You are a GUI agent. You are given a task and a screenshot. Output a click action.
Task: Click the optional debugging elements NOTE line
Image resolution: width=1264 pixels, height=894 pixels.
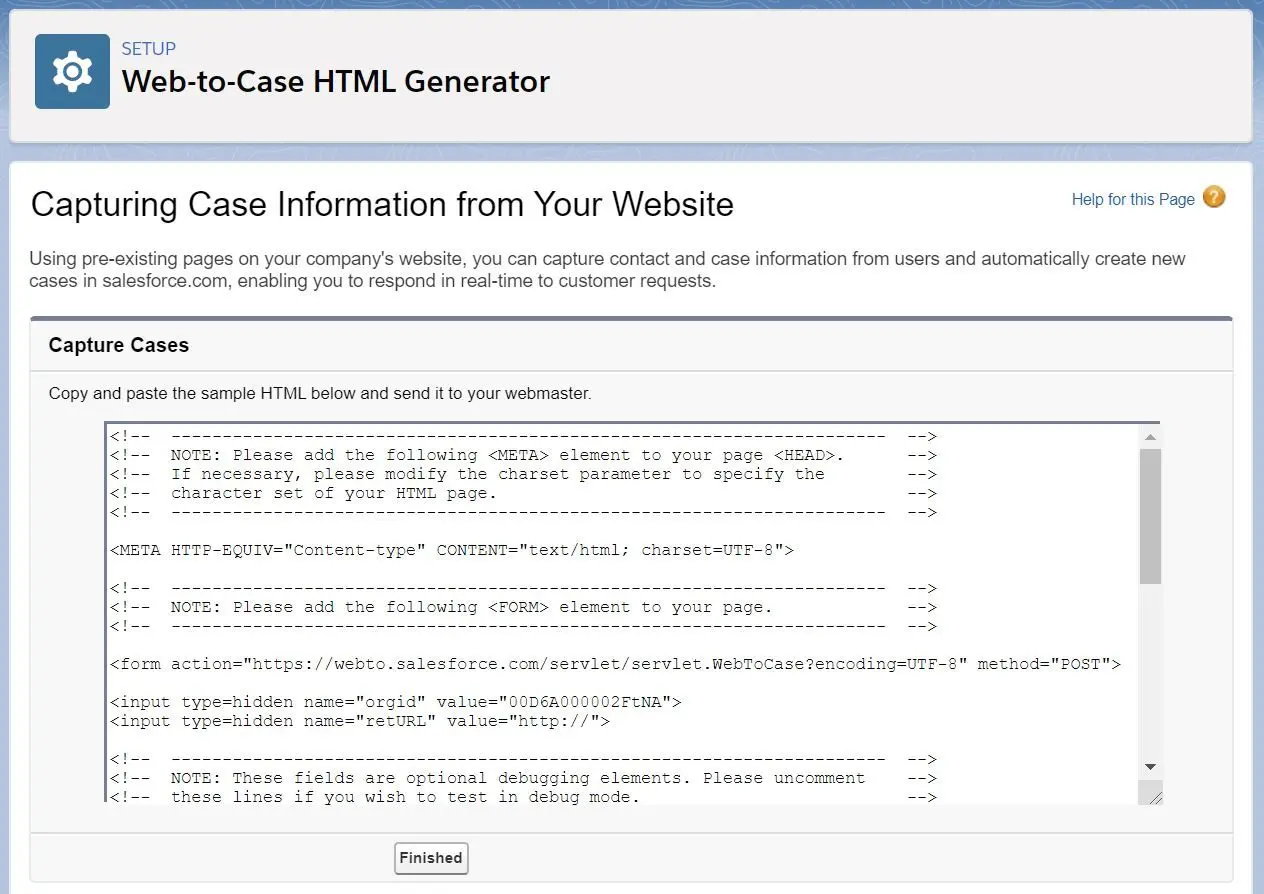(x=523, y=778)
